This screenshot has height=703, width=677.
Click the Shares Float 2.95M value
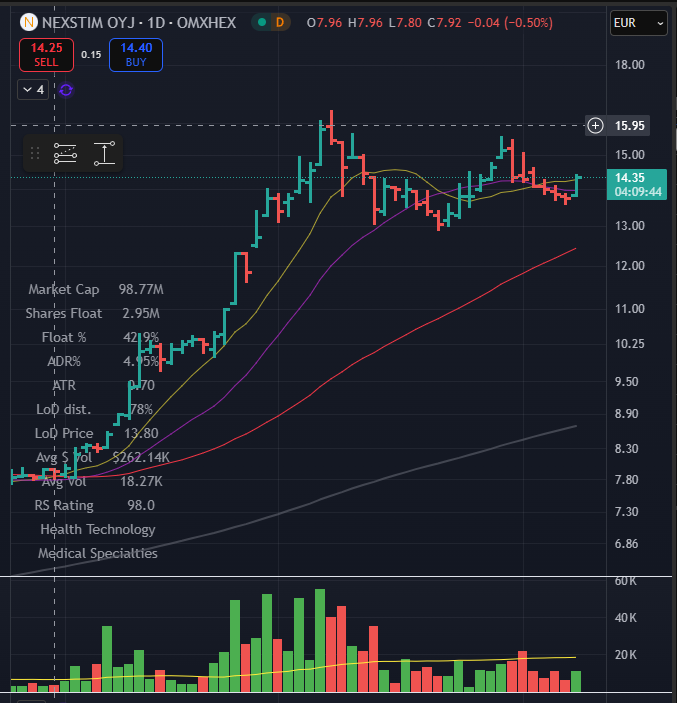(141, 313)
